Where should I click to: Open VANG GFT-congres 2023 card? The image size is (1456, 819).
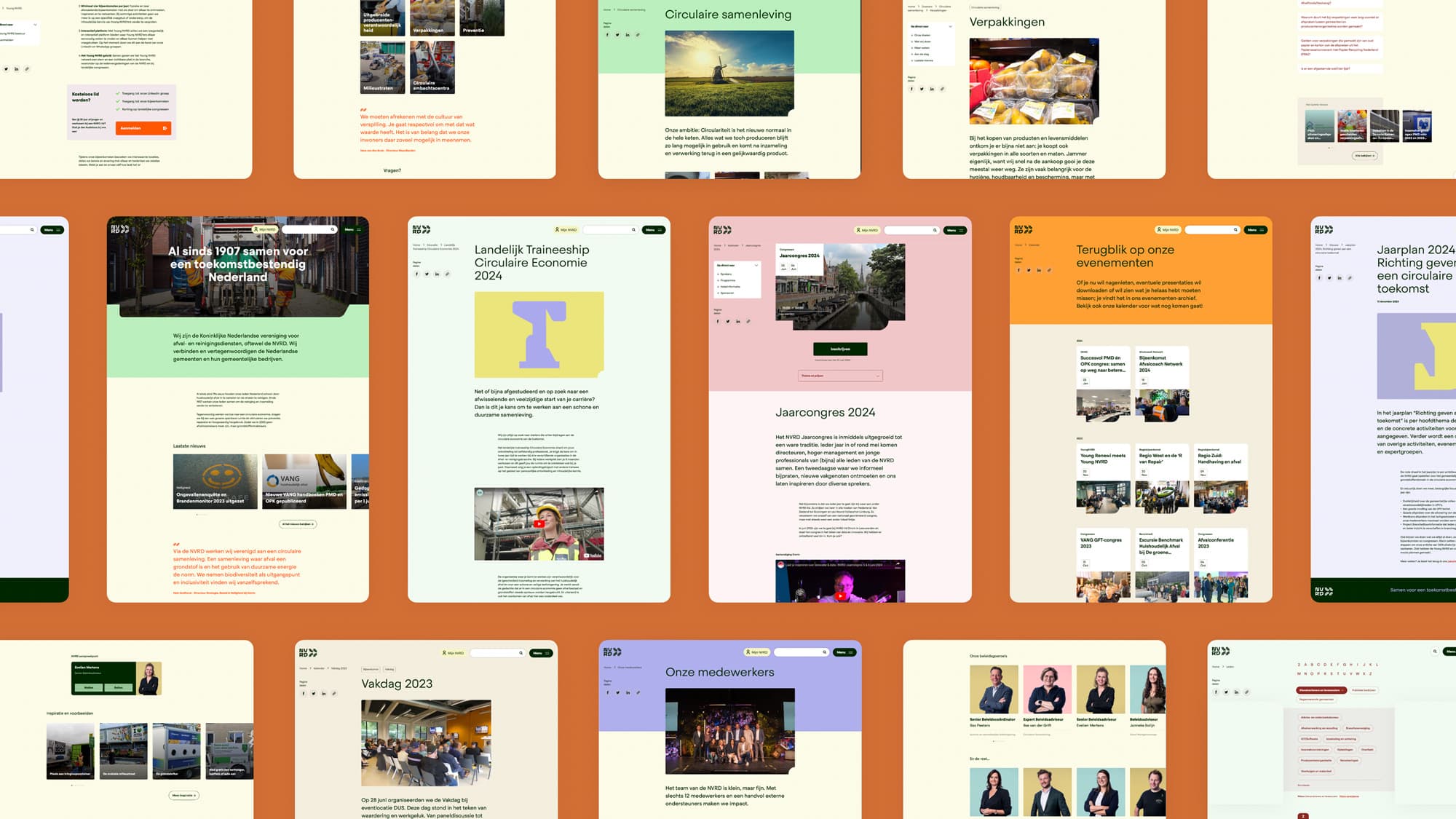[1104, 565]
